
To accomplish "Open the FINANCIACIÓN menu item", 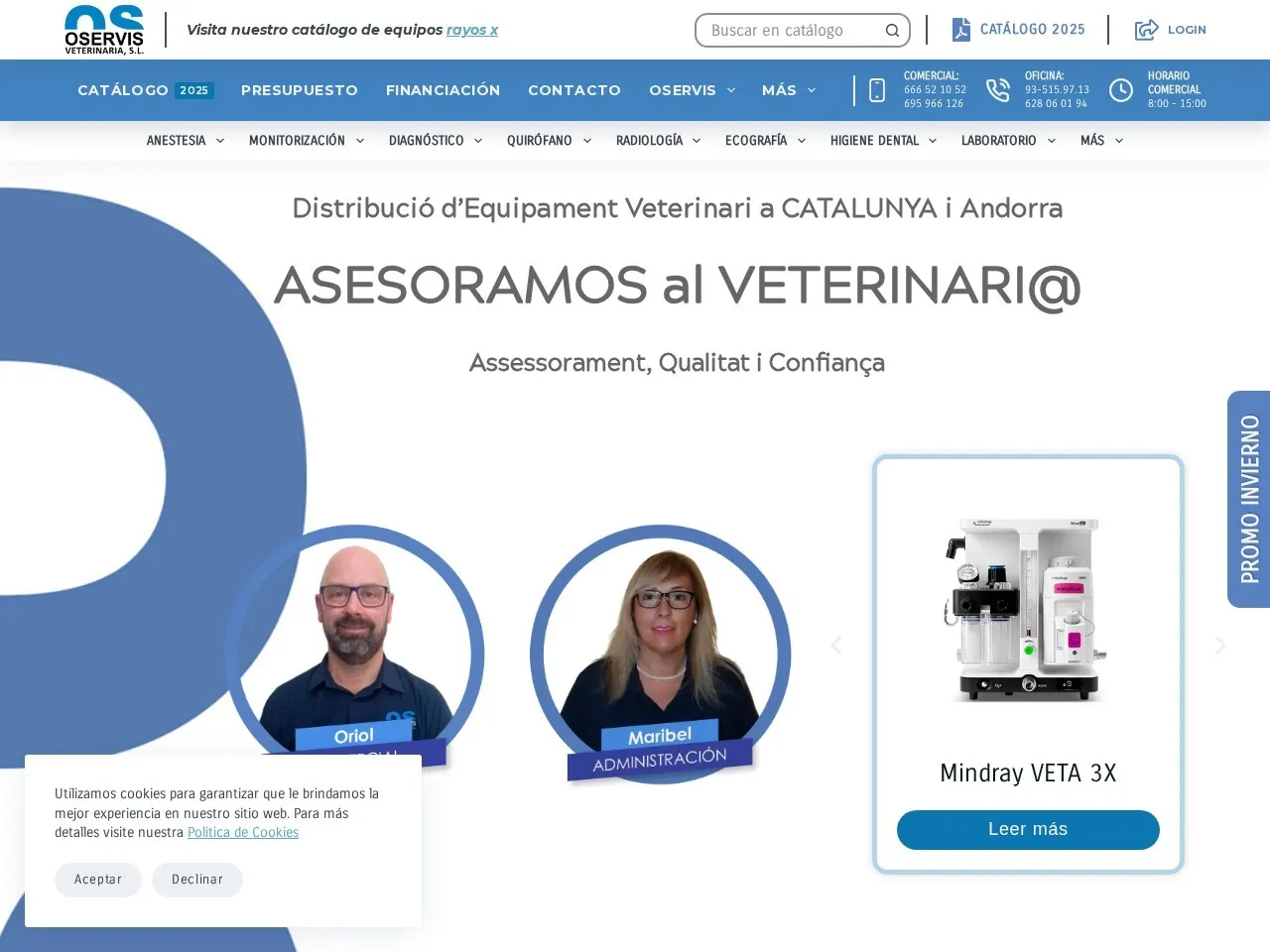I will [x=443, y=90].
